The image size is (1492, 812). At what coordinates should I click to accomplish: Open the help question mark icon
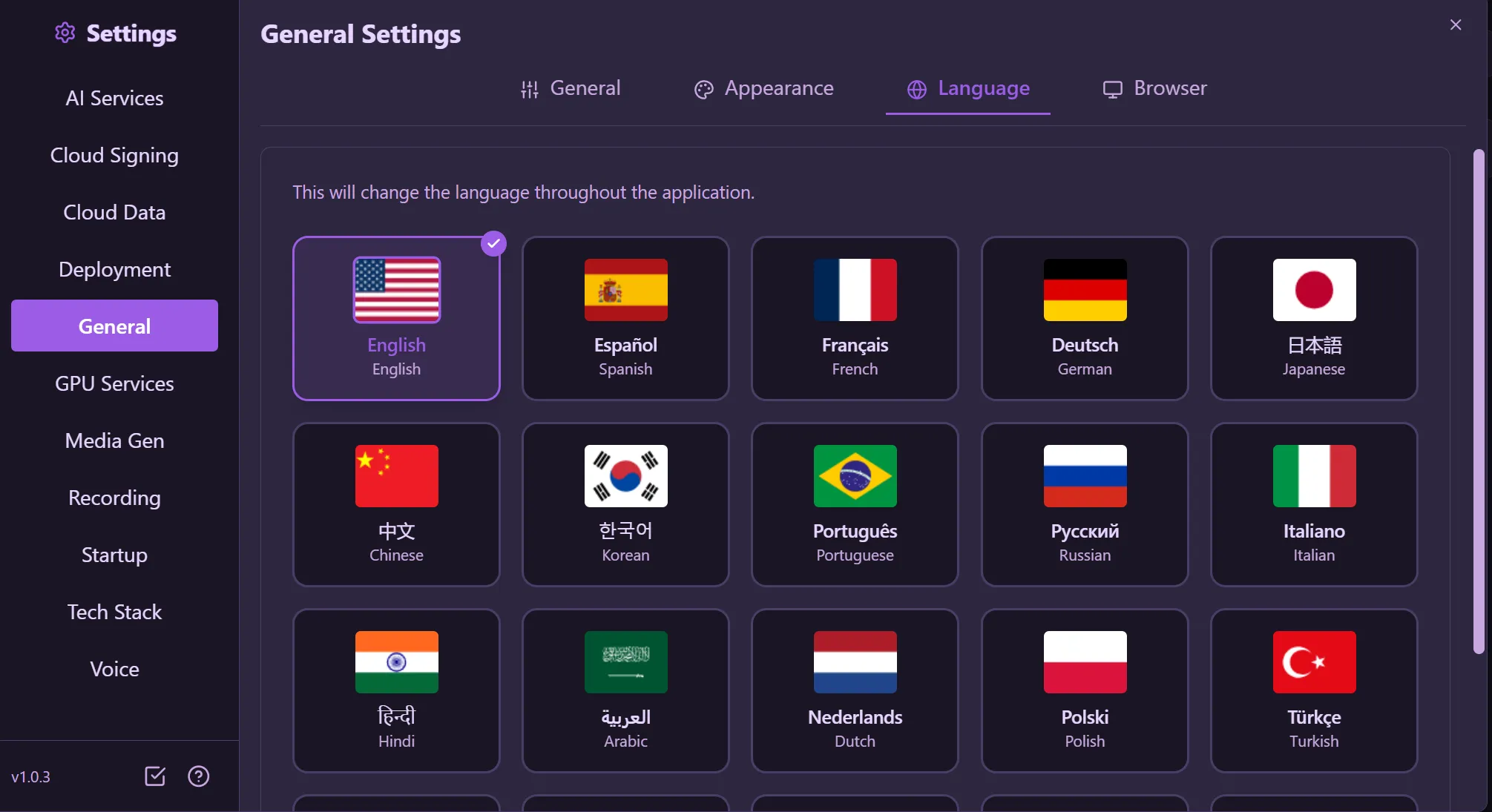tap(199, 776)
